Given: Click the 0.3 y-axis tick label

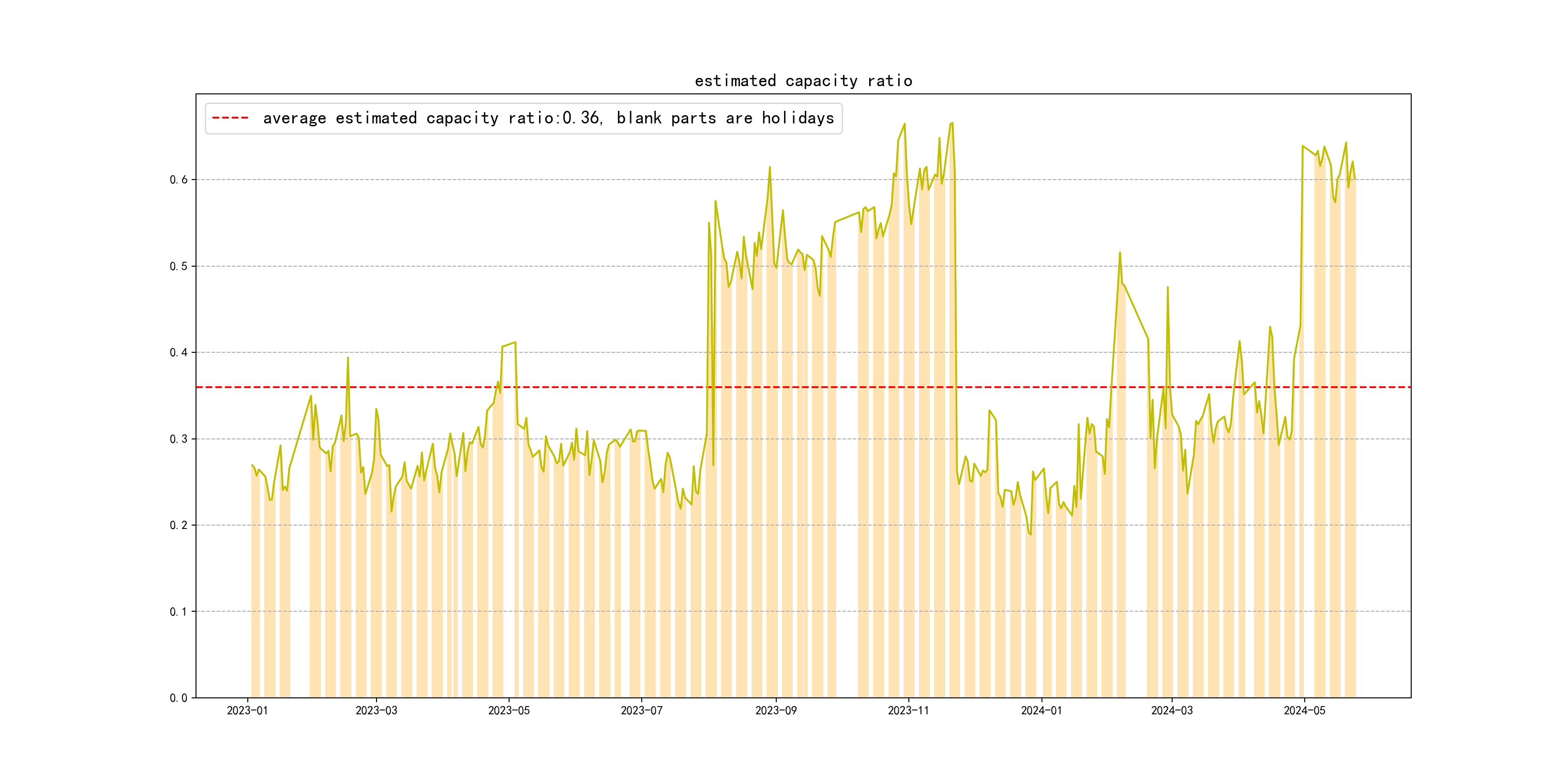Looking at the screenshot, I should pos(179,439).
